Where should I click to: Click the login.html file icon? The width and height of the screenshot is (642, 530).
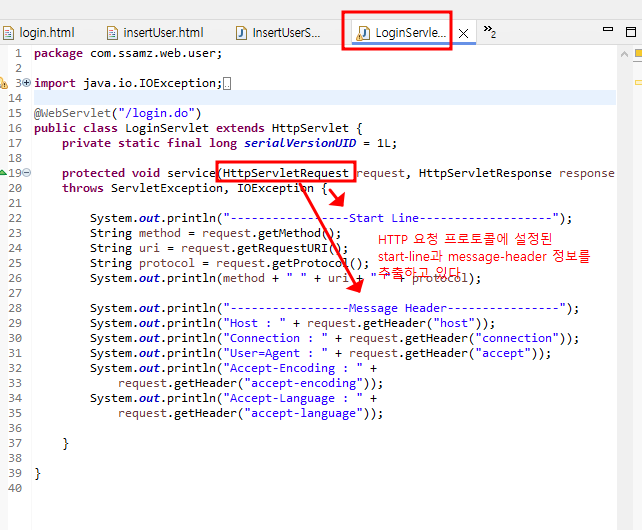pyautogui.click(x=8, y=33)
